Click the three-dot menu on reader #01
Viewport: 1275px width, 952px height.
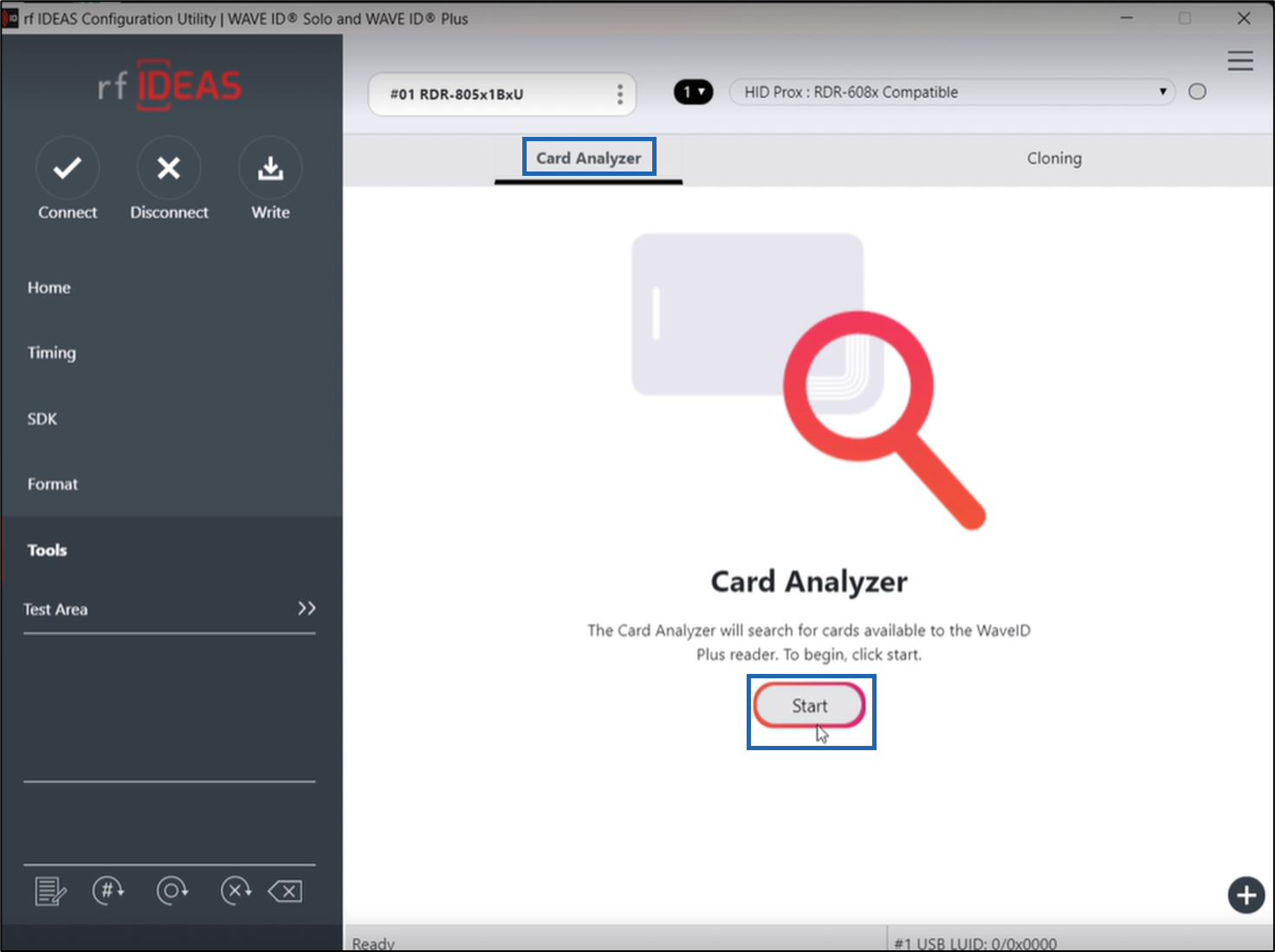620,94
